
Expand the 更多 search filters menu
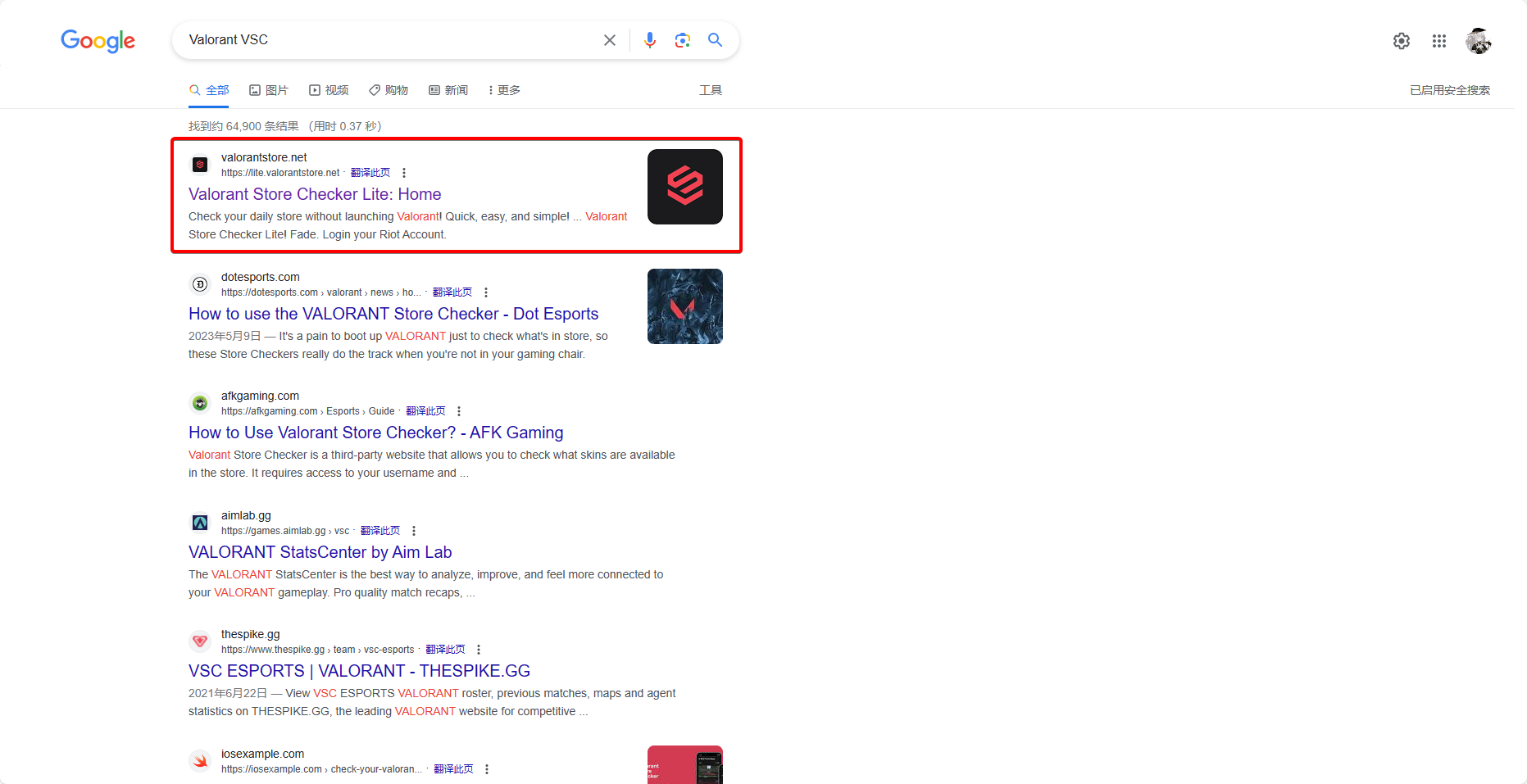[x=504, y=90]
